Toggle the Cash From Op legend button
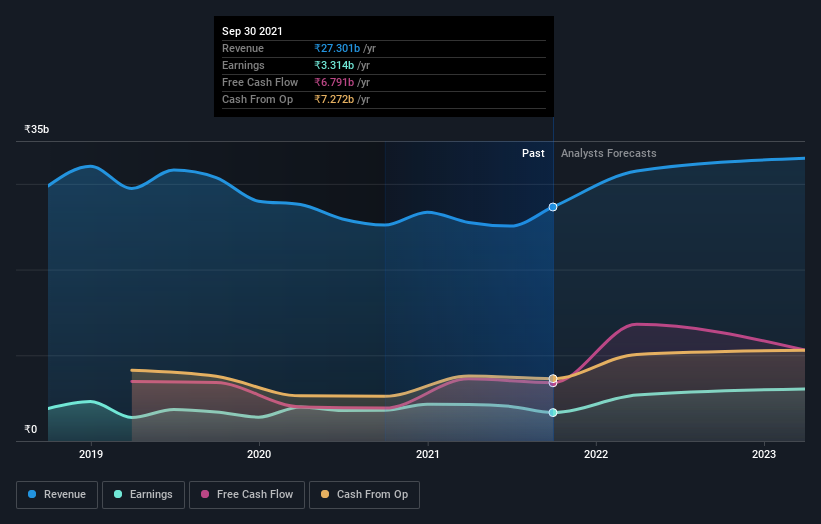 pyautogui.click(x=364, y=495)
